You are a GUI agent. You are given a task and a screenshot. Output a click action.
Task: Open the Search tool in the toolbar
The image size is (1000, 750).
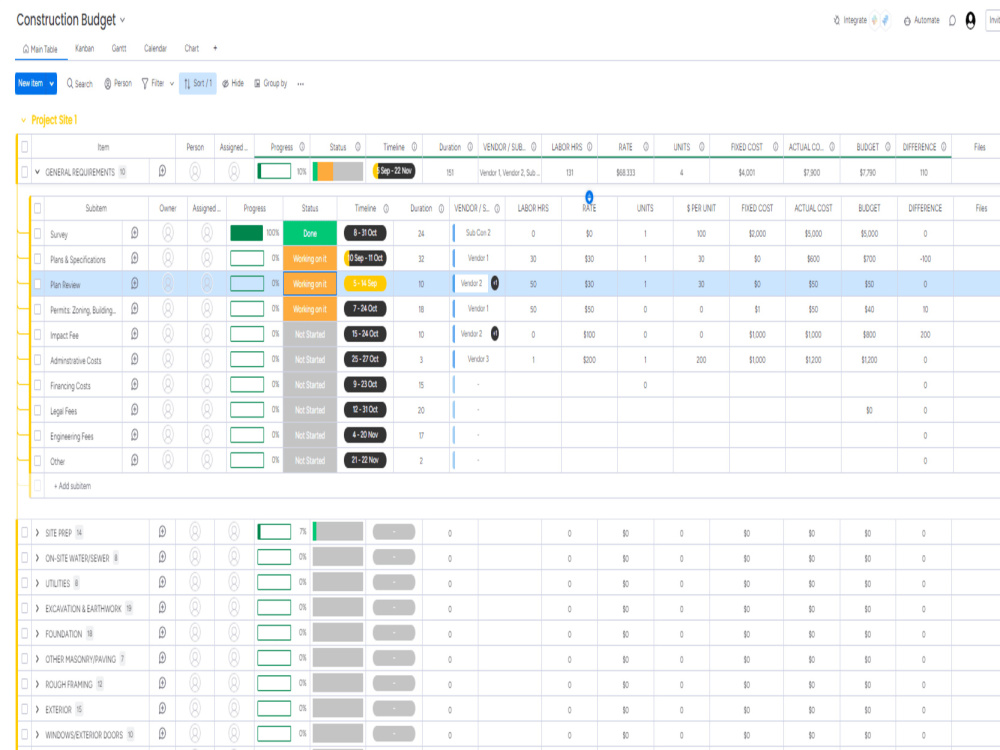pos(80,84)
